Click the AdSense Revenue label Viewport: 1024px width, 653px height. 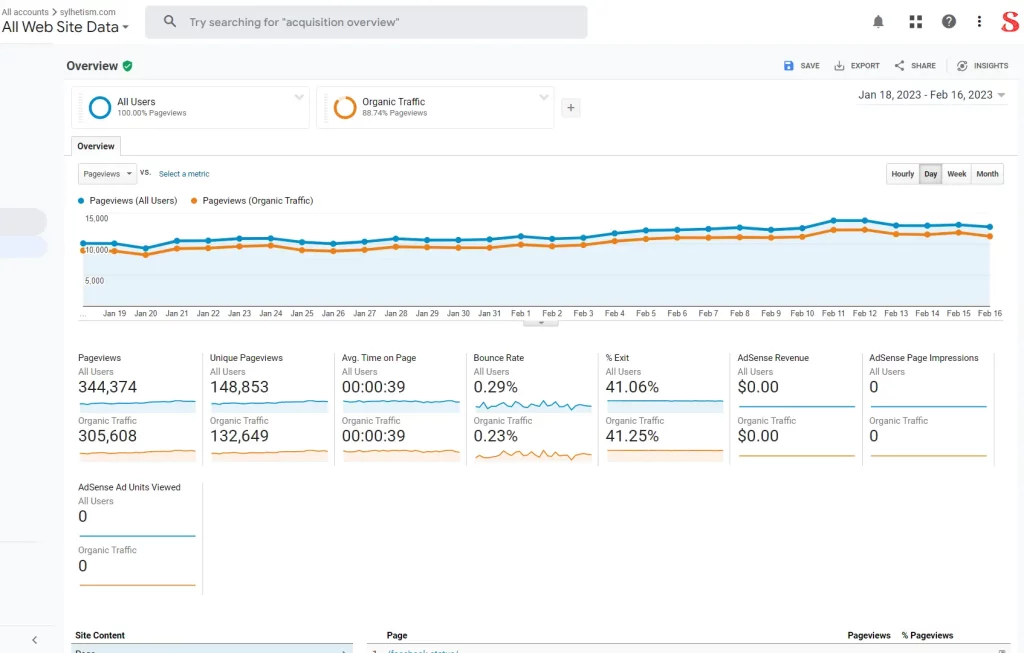click(x=773, y=358)
